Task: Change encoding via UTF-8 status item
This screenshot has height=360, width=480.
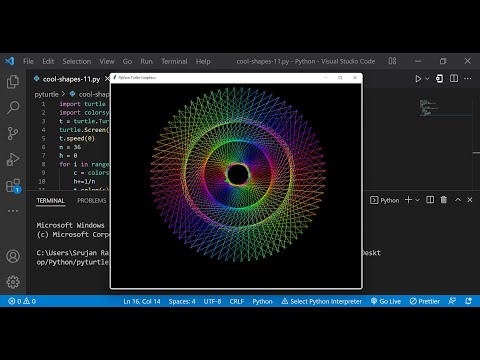Action: [212, 301]
